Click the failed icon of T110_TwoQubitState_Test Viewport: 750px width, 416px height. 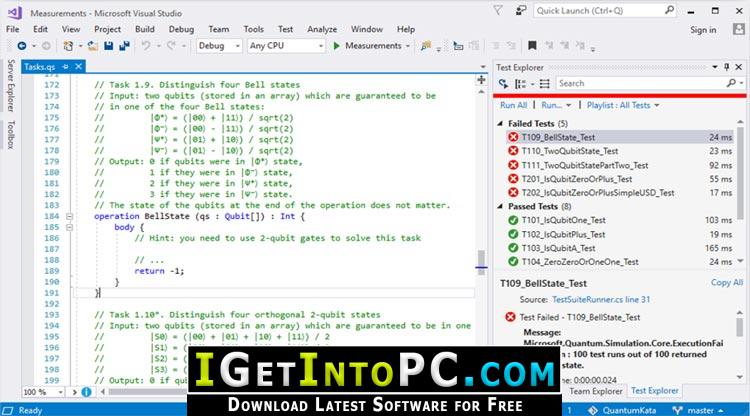[x=513, y=151]
